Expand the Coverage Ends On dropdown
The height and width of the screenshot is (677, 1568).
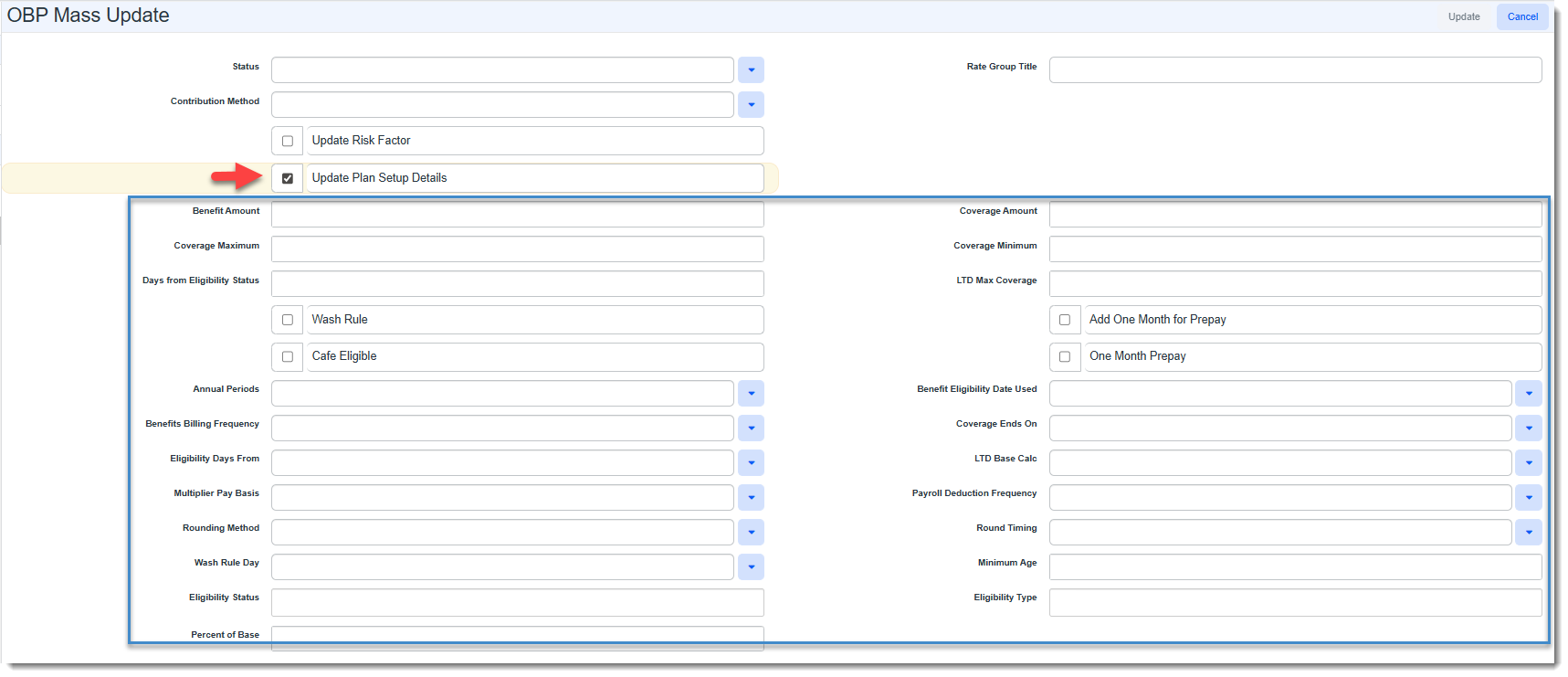pyautogui.click(x=1528, y=428)
